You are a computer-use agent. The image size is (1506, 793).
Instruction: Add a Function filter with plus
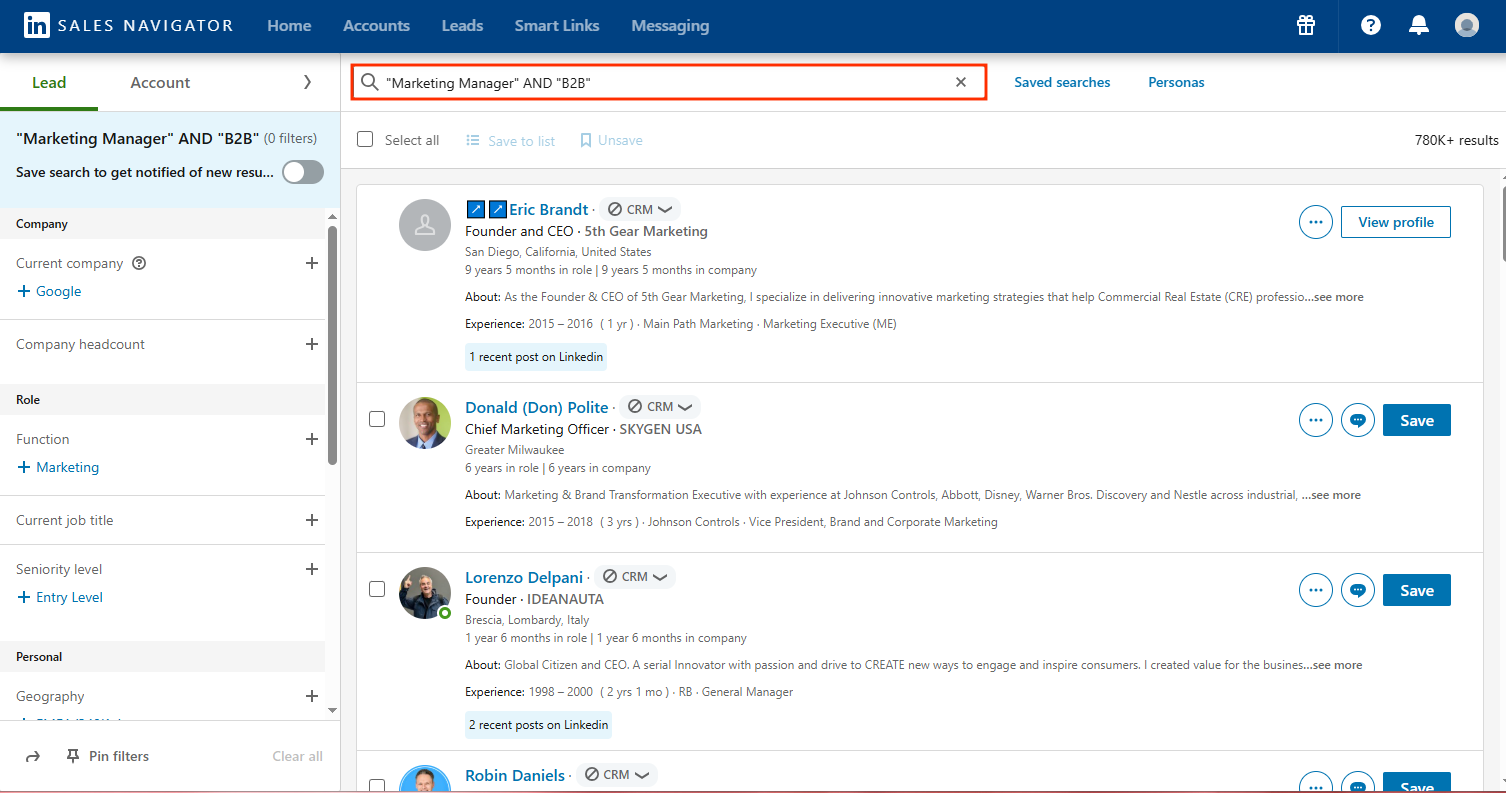coord(312,439)
